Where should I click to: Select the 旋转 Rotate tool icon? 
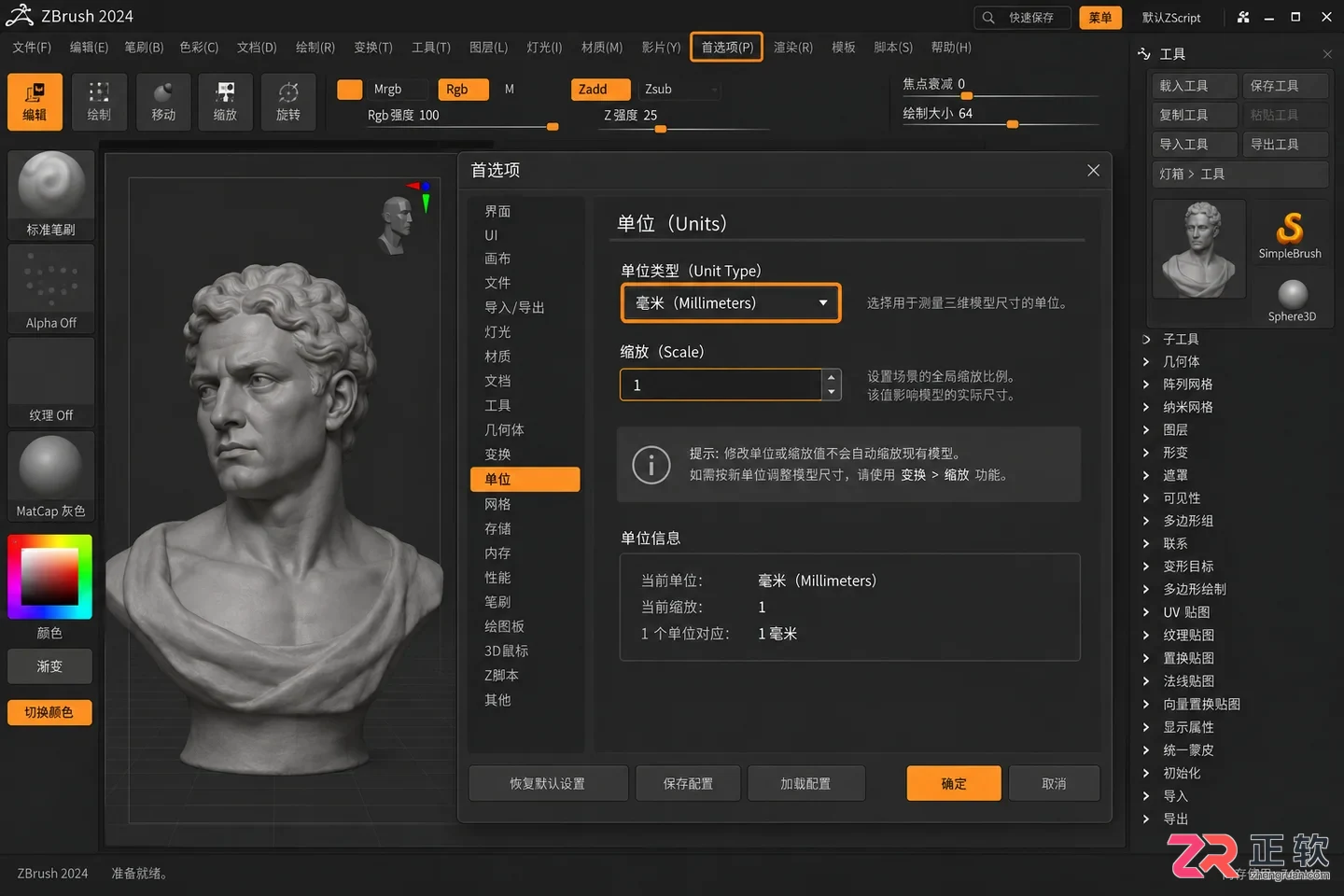(x=288, y=102)
